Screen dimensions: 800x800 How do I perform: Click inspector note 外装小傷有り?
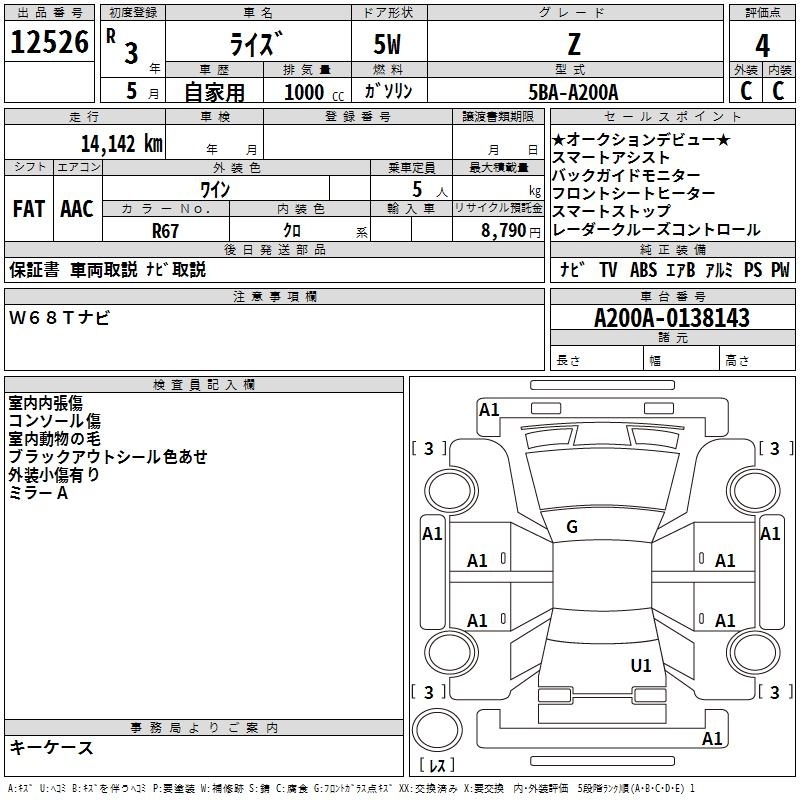click(54, 475)
